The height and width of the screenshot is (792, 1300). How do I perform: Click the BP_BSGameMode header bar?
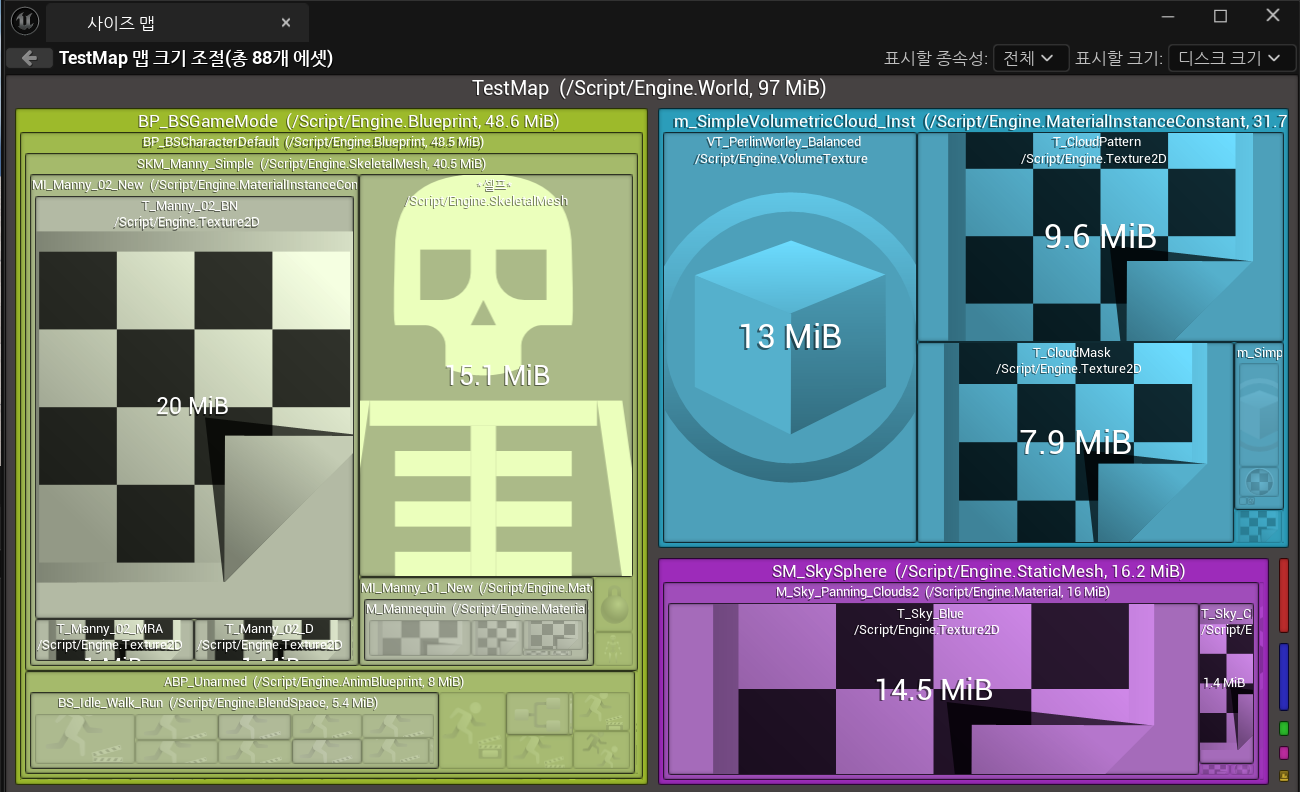348,121
